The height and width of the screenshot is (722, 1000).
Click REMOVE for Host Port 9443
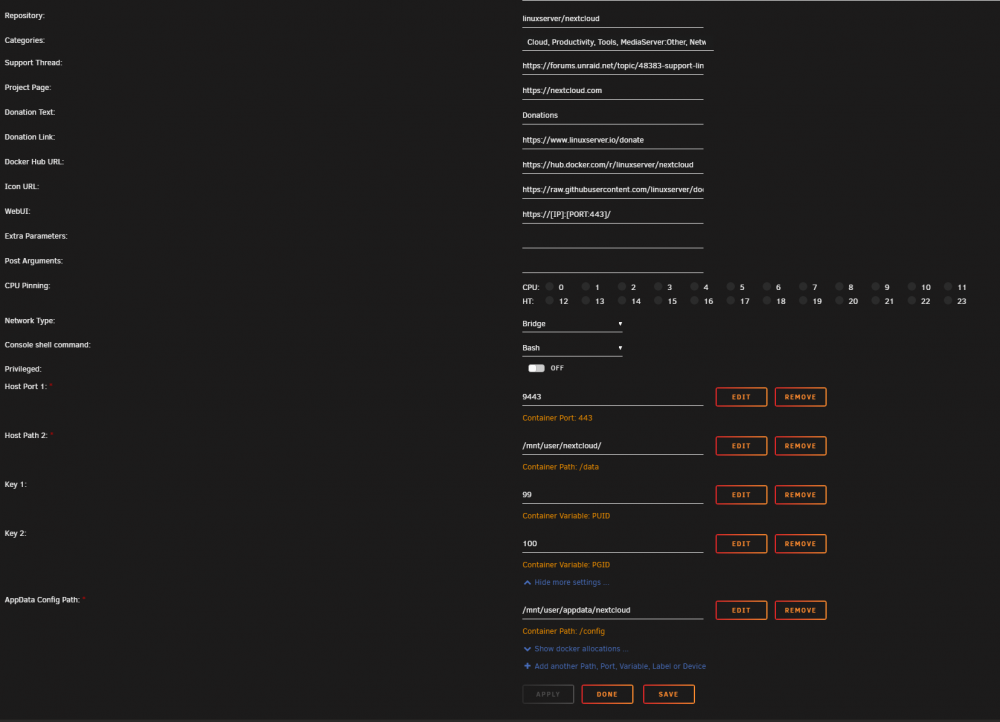pyautogui.click(x=800, y=397)
